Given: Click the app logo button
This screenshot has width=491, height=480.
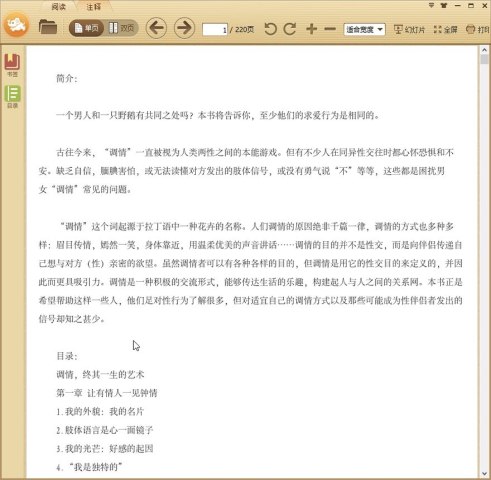Looking at the screenshot, I should coord(16,25).
